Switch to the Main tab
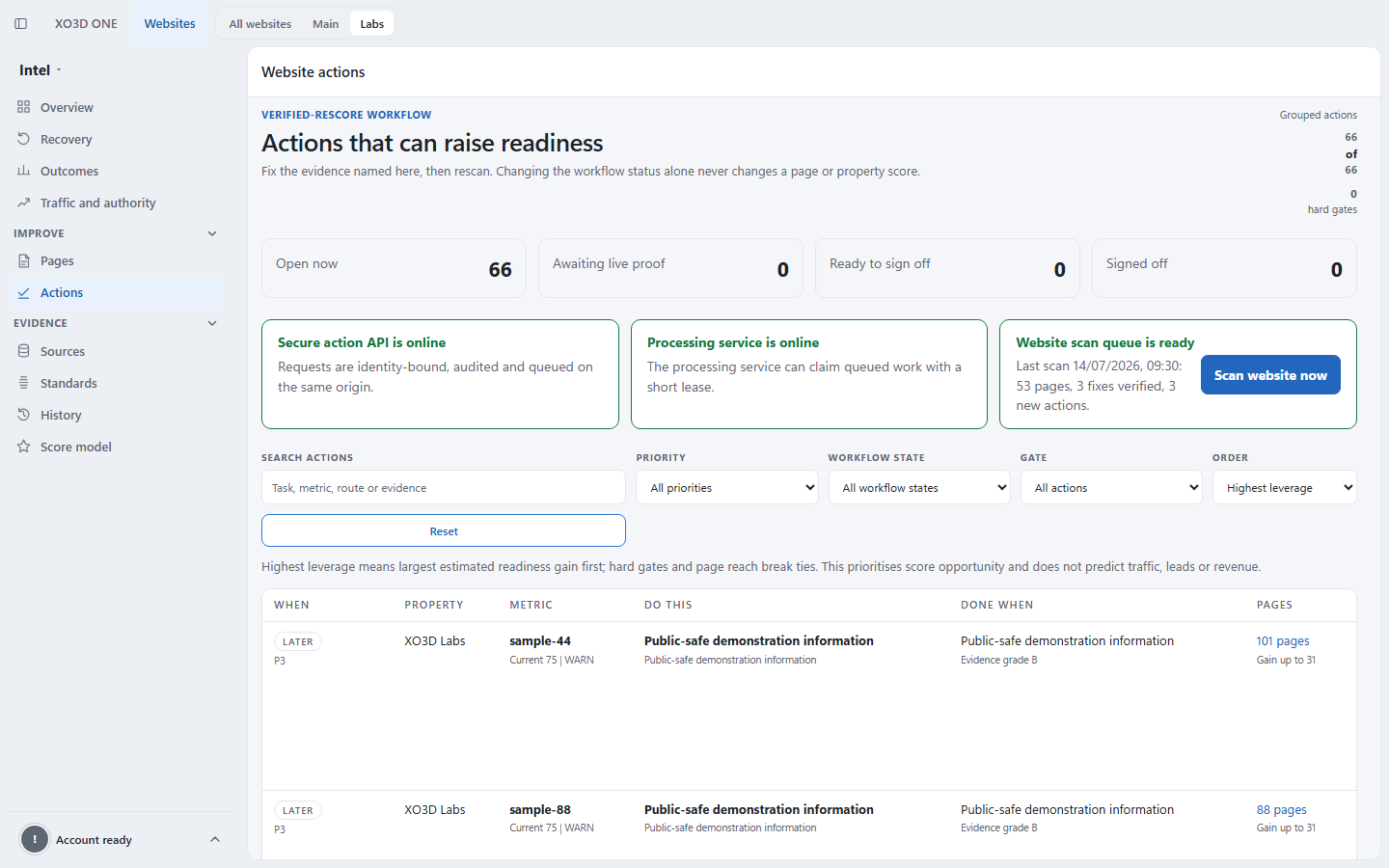Image resolution: width=1389 pixels, height=868 pixels. click(326, 24)
